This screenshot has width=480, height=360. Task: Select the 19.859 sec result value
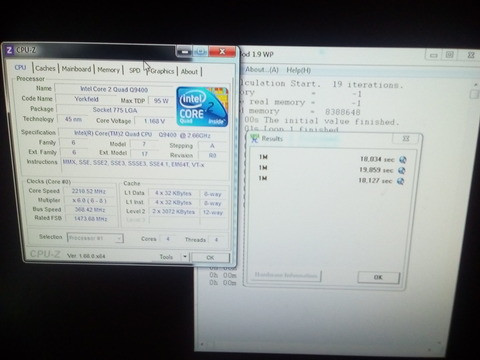376,170
